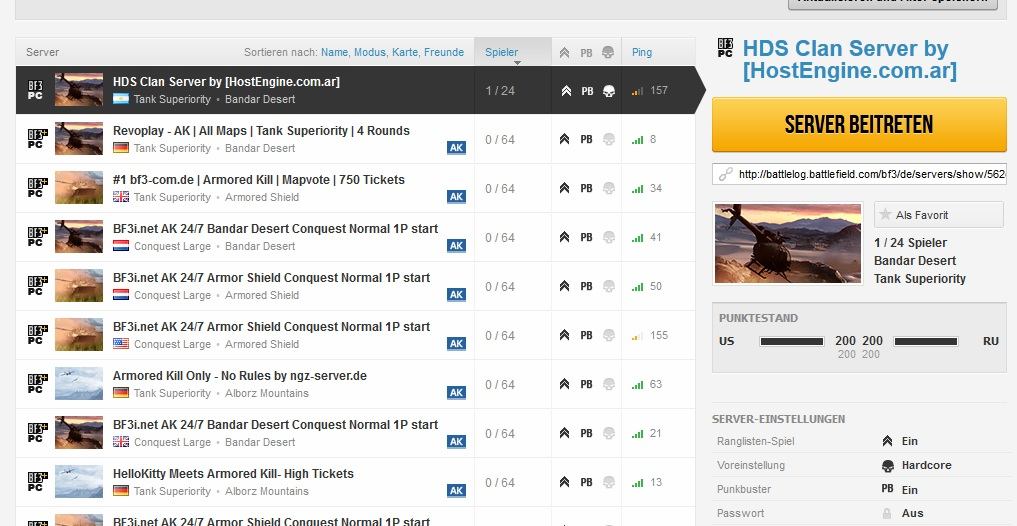Click HDS Clan Server title in detail panel

coord(850,59)
